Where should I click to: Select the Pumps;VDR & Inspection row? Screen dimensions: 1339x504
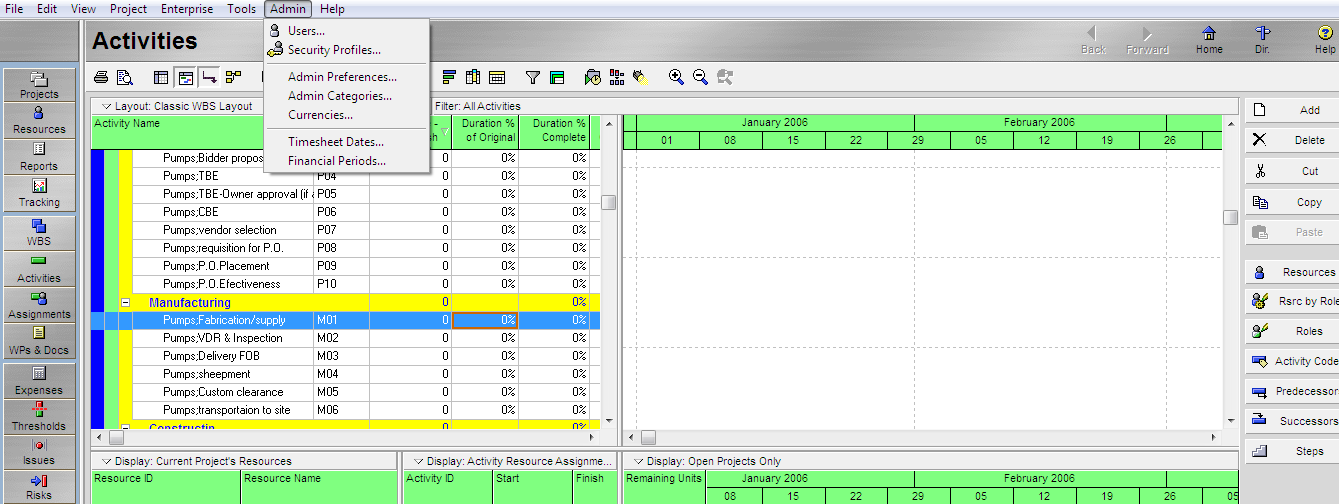(x=345, y=338)
